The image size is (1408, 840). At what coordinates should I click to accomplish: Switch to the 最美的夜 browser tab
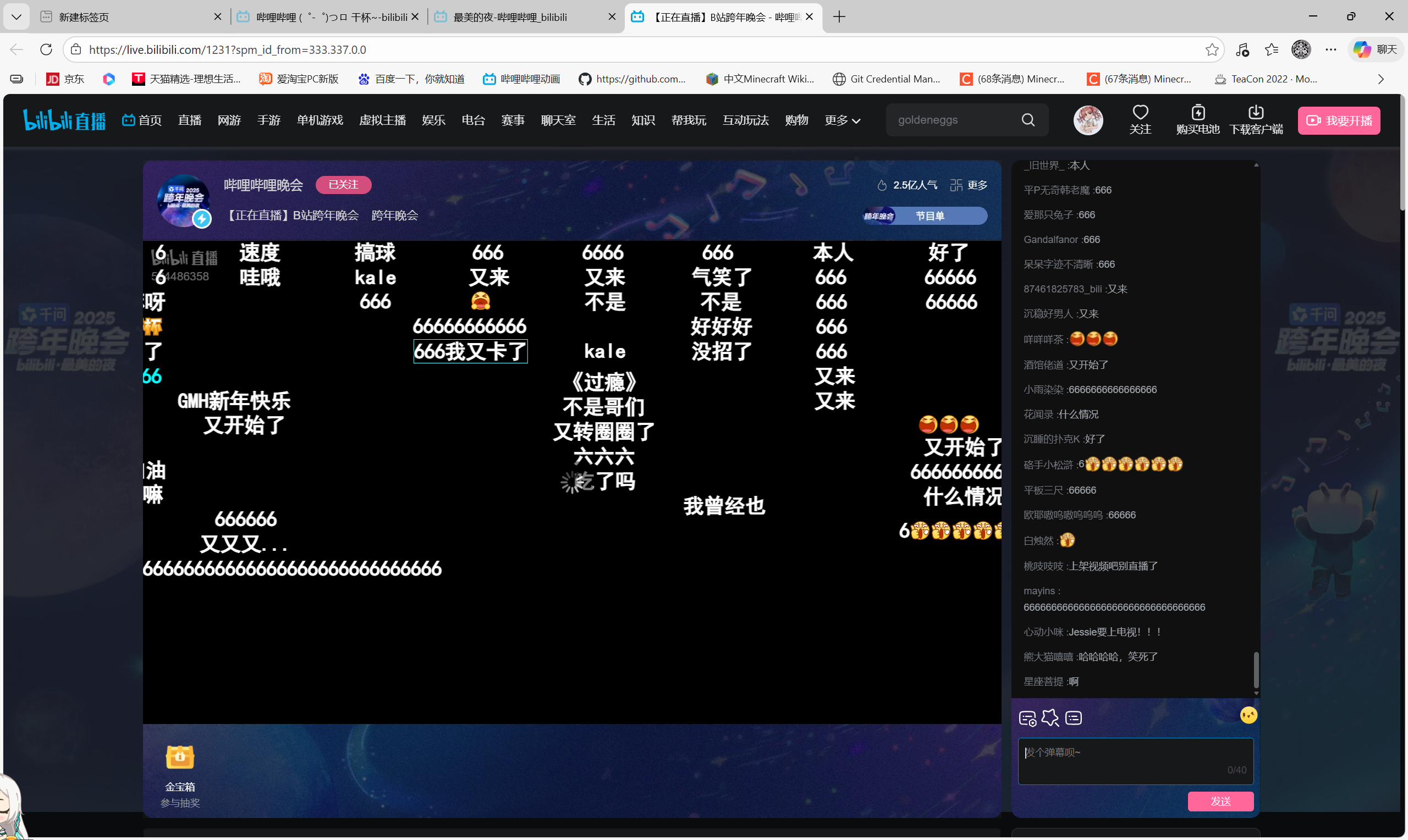[x=509, y=16]
